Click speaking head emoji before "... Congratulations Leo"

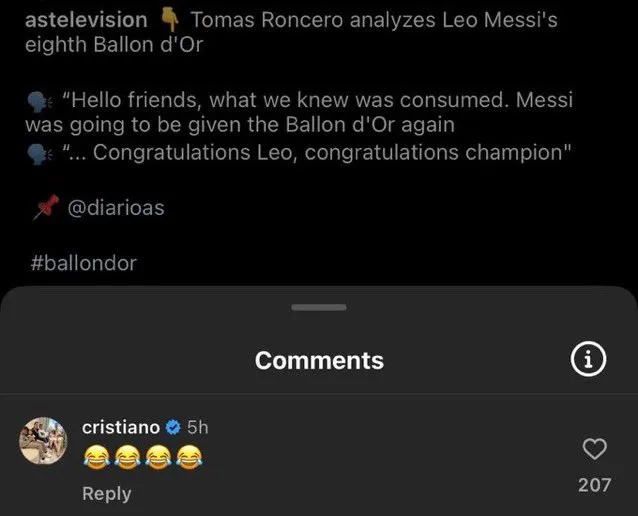pyautogui.click(x=39, y=153)
